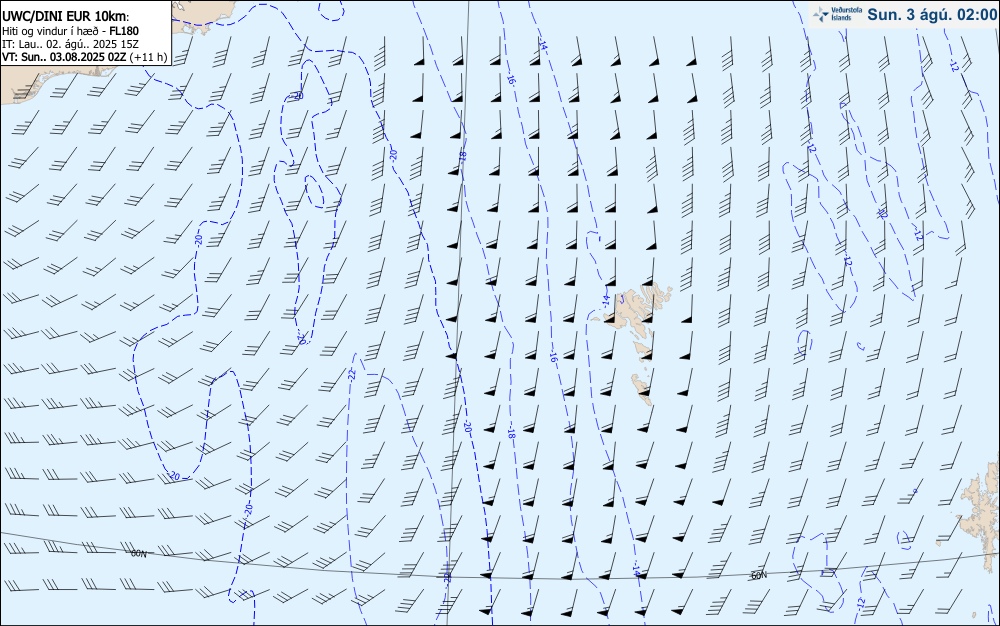Click the "IT: Lau.. 02. ágú.. 2025 15Z" line
Image resolution: width=1000 pixels, height=626 pixels.
pos(70,44)
